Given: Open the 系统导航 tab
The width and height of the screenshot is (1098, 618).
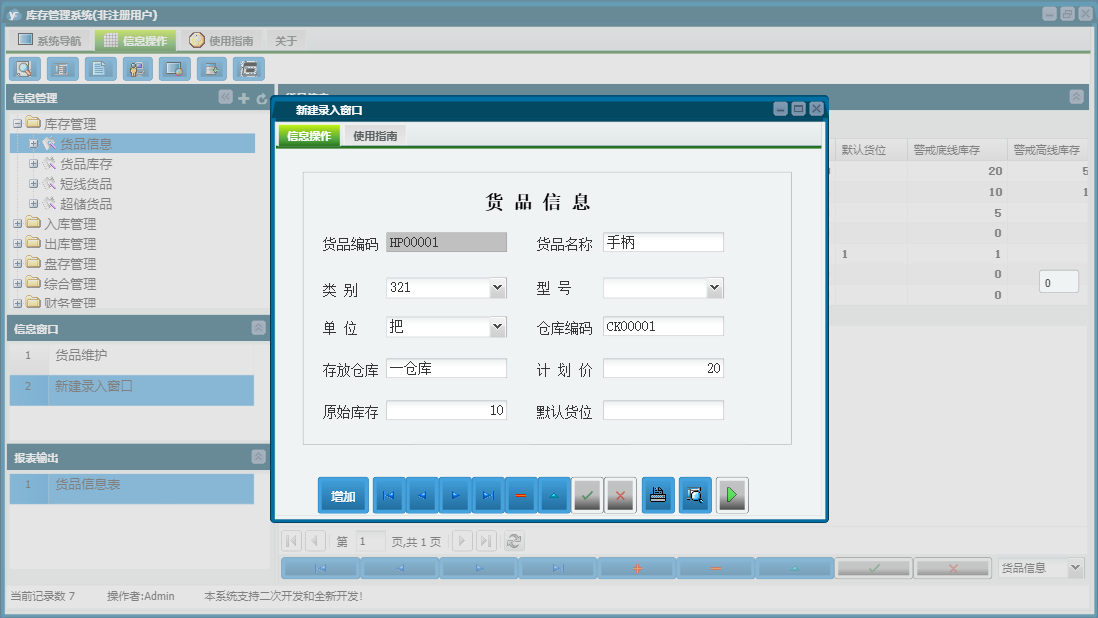Looking at the screenshot, I should (x=50, y=41).
